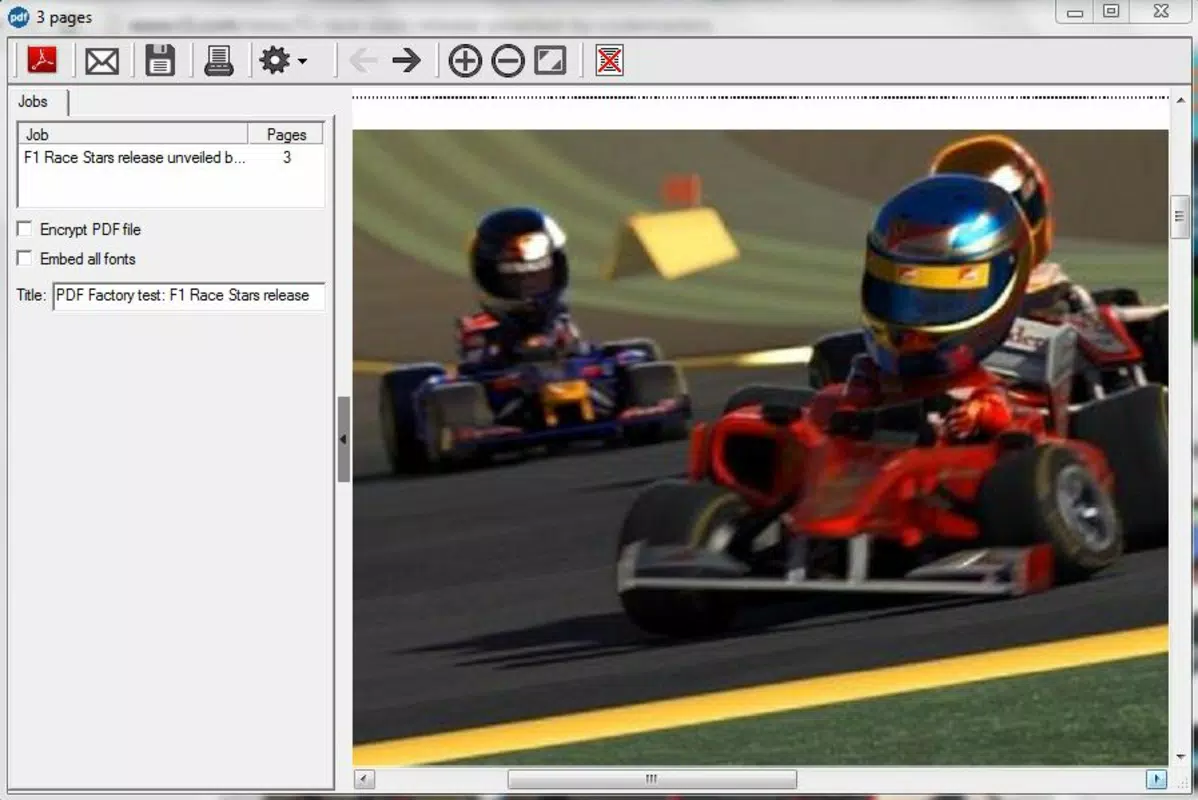The height and width of the screenshot is (800, 1198).
Task: Print the document using printer icon
Action: [x=219, y=60]
